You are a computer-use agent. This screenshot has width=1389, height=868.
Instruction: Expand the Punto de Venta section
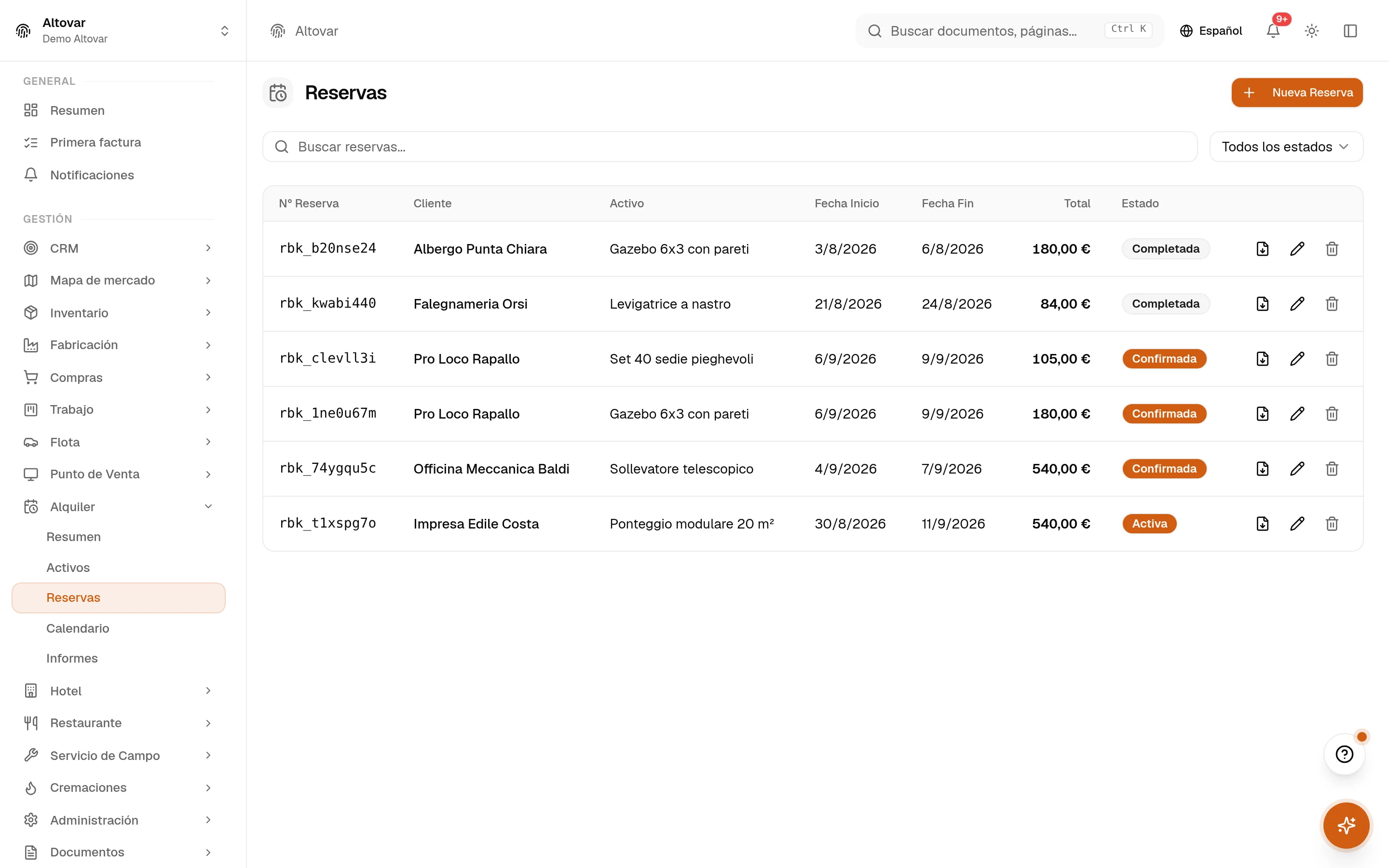[x=118, y=474]
